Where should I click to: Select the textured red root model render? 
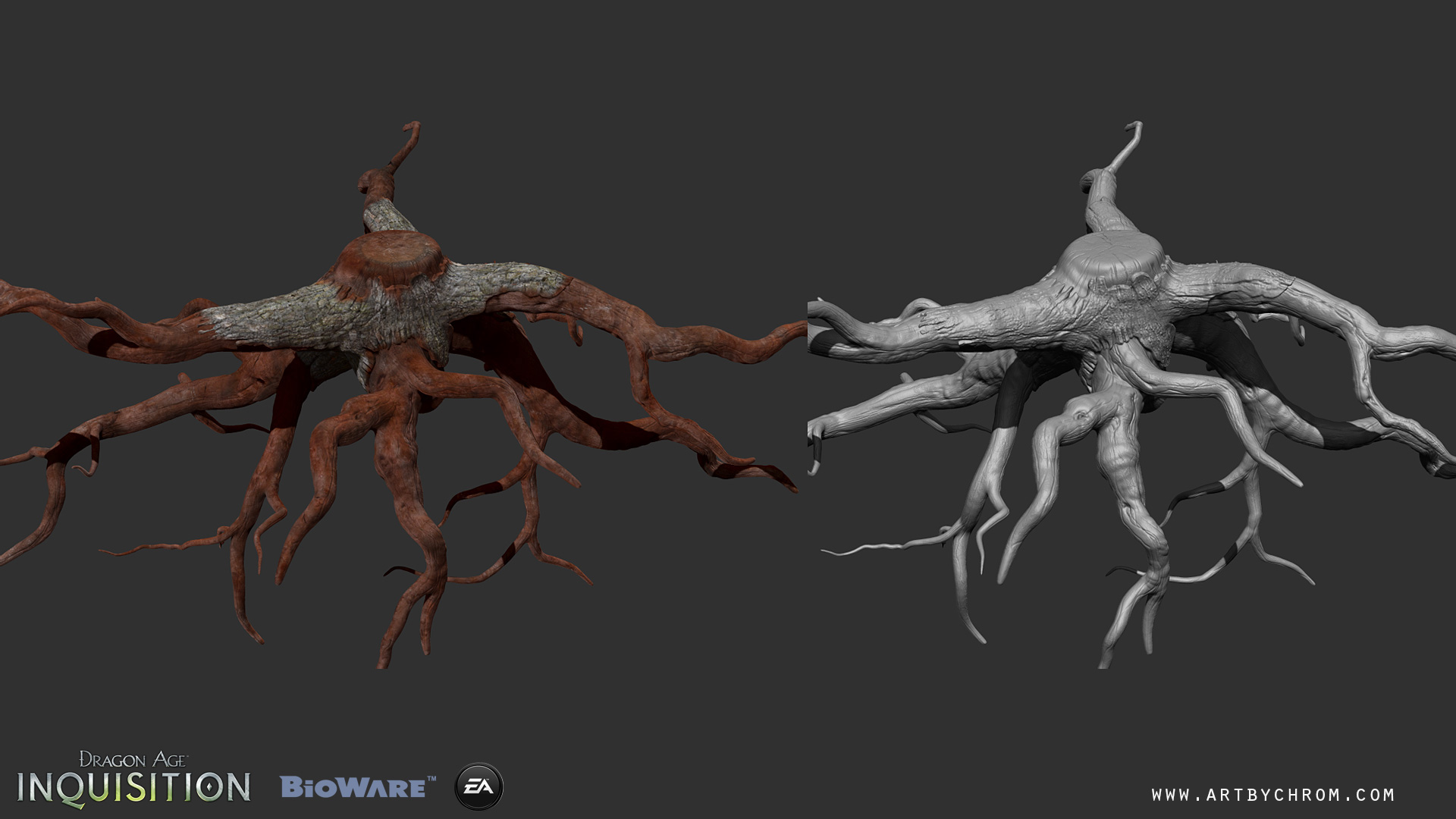402,394
